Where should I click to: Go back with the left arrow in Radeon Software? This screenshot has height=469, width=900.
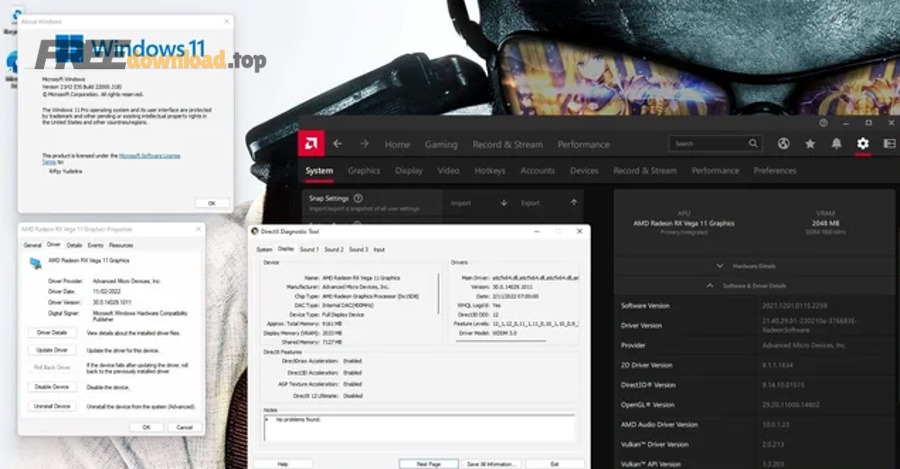point(338,144)
